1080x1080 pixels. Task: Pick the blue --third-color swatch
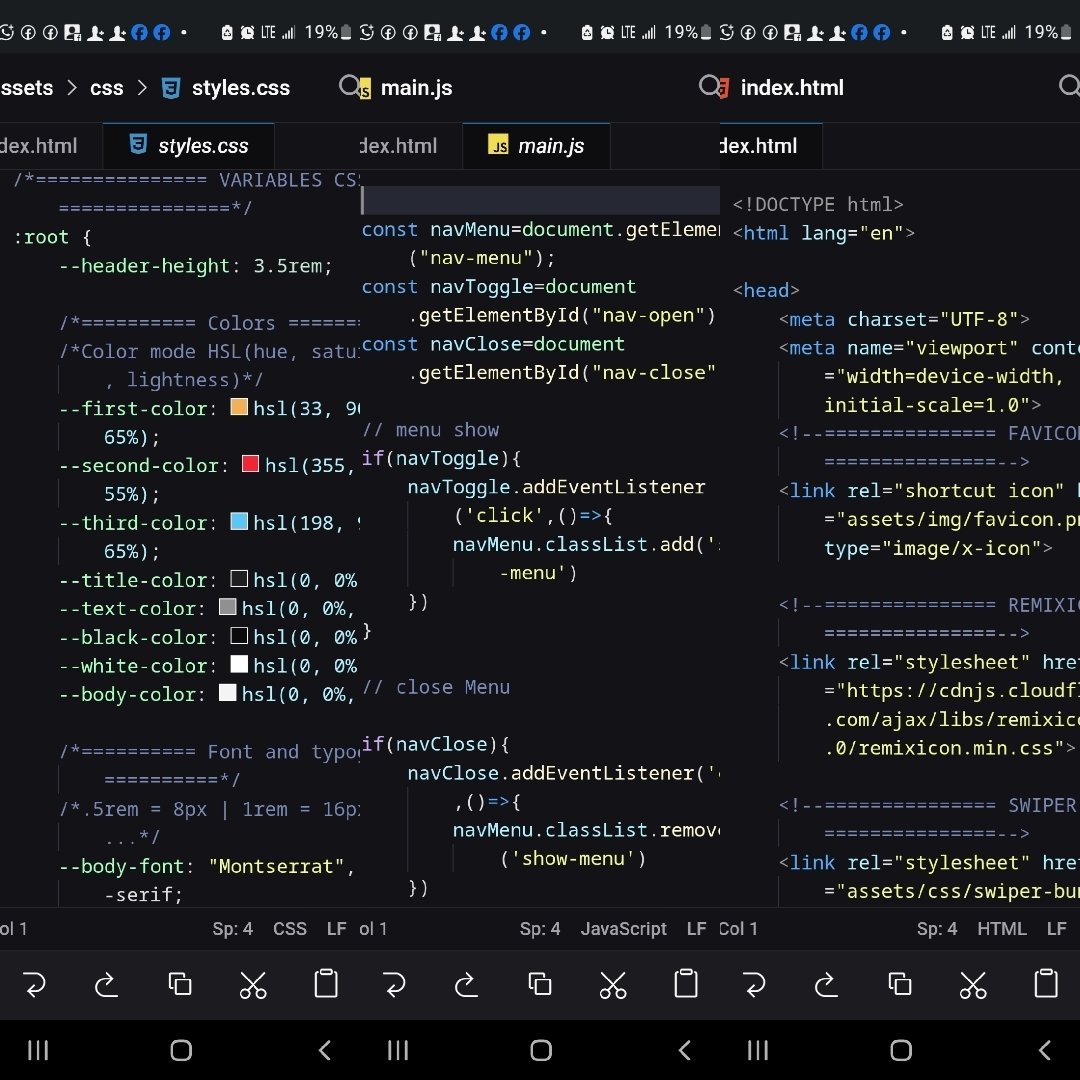239,521
